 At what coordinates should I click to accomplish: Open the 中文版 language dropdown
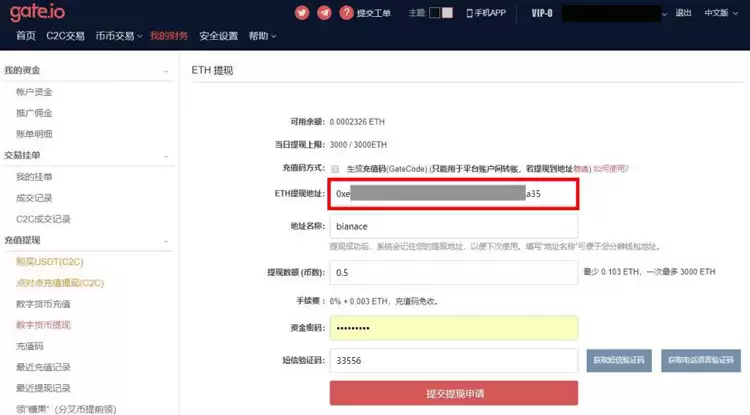click(721, 13)
